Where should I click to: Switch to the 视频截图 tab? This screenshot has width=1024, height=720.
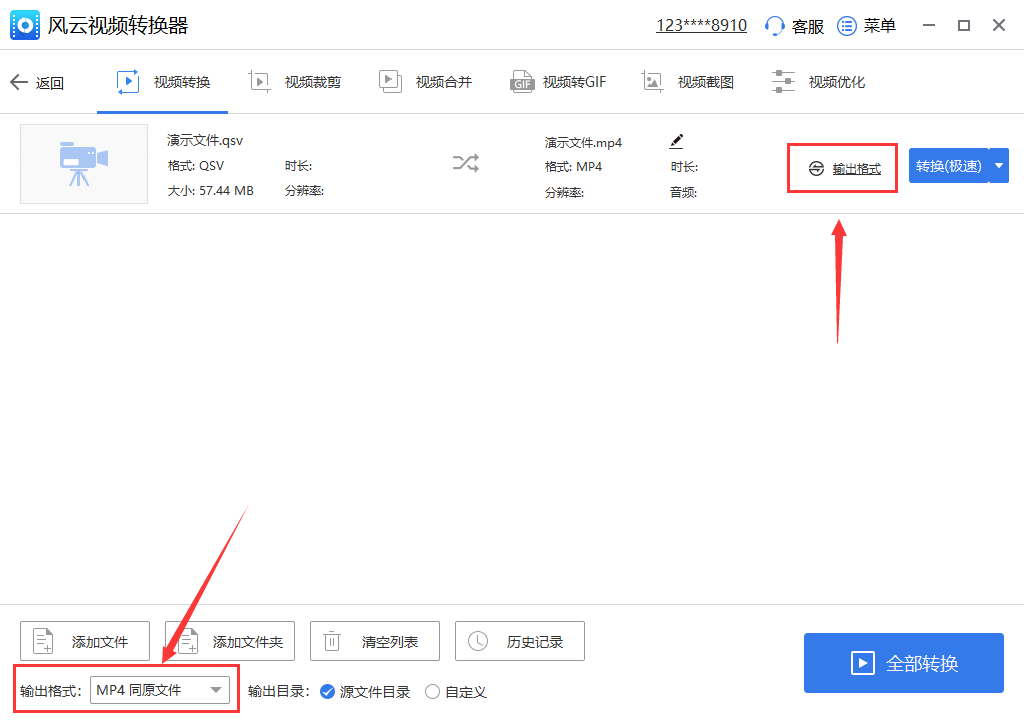[688, 82]
